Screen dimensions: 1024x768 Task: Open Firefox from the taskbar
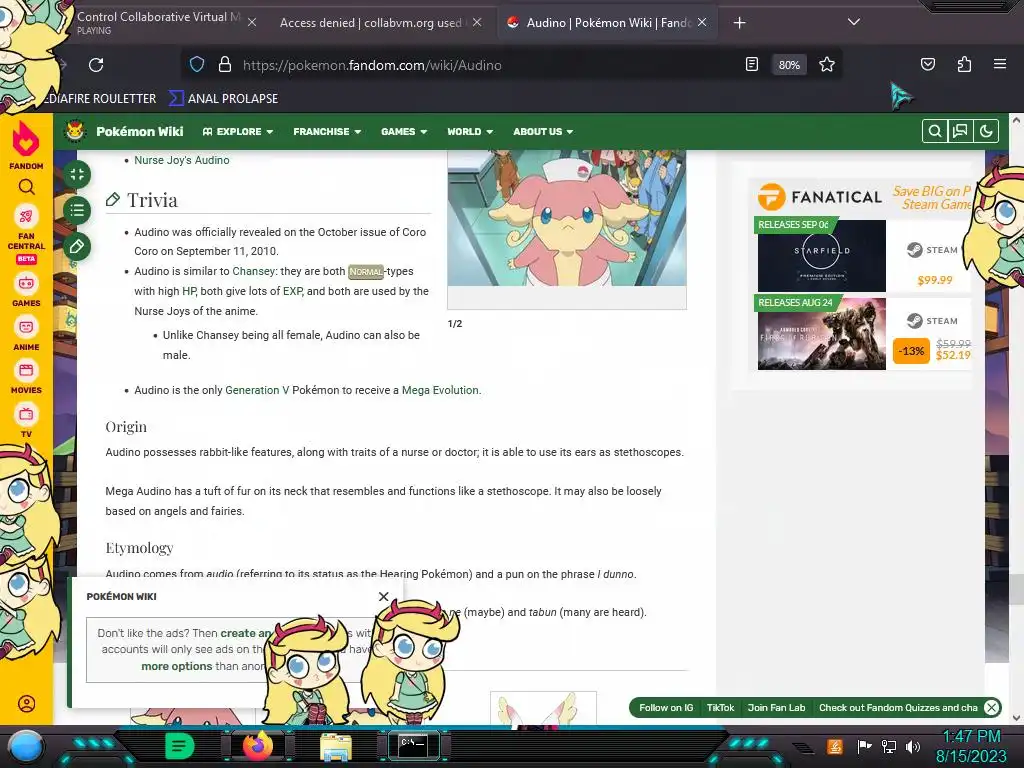coord(257,746)
